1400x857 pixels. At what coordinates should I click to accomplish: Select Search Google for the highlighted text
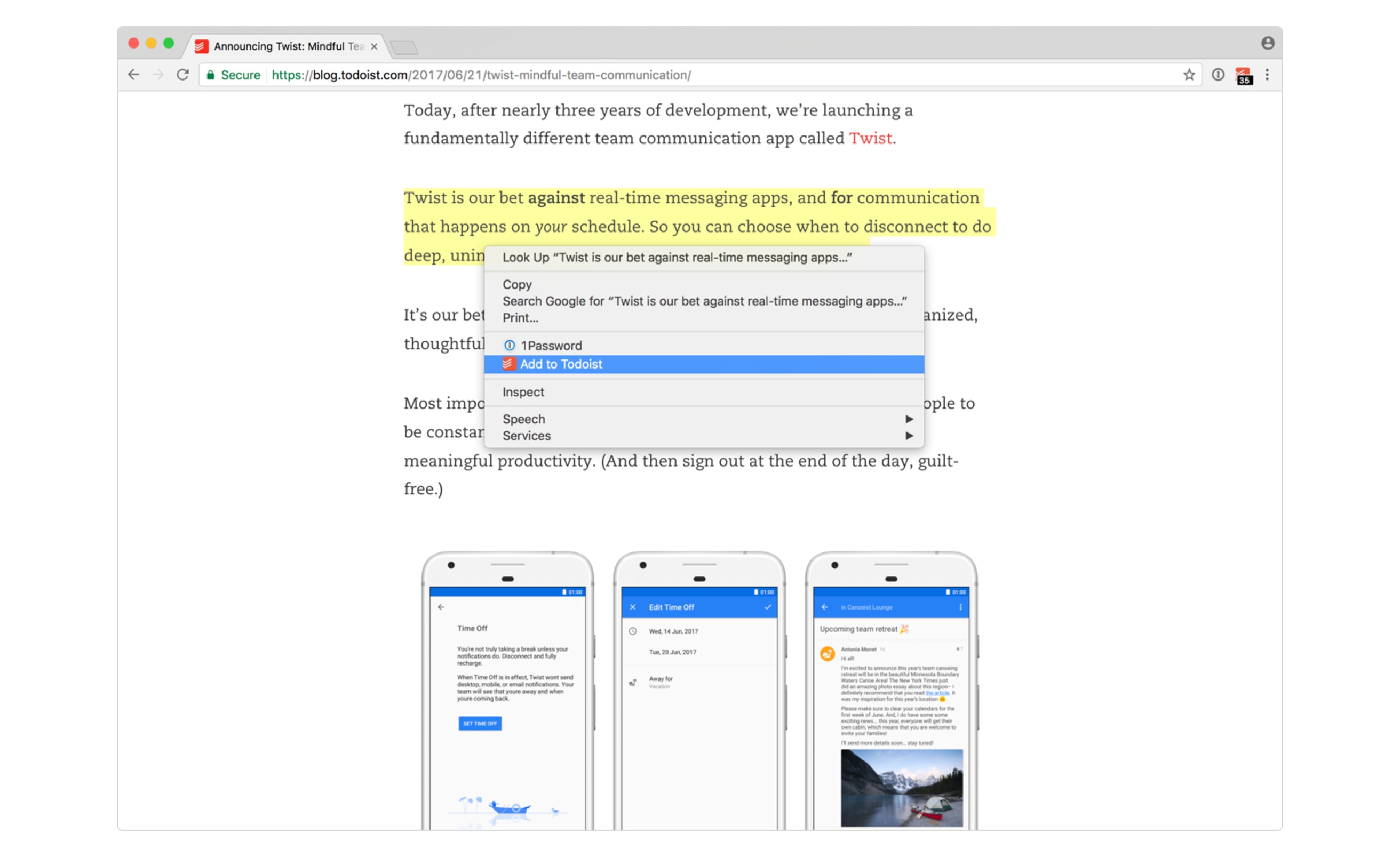coord(703,301)
